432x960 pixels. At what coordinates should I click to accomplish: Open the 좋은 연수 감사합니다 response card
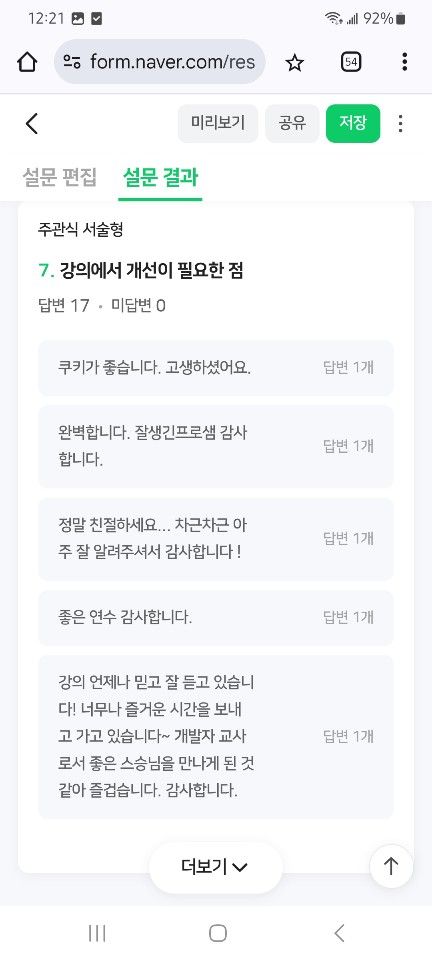[215, 617]
